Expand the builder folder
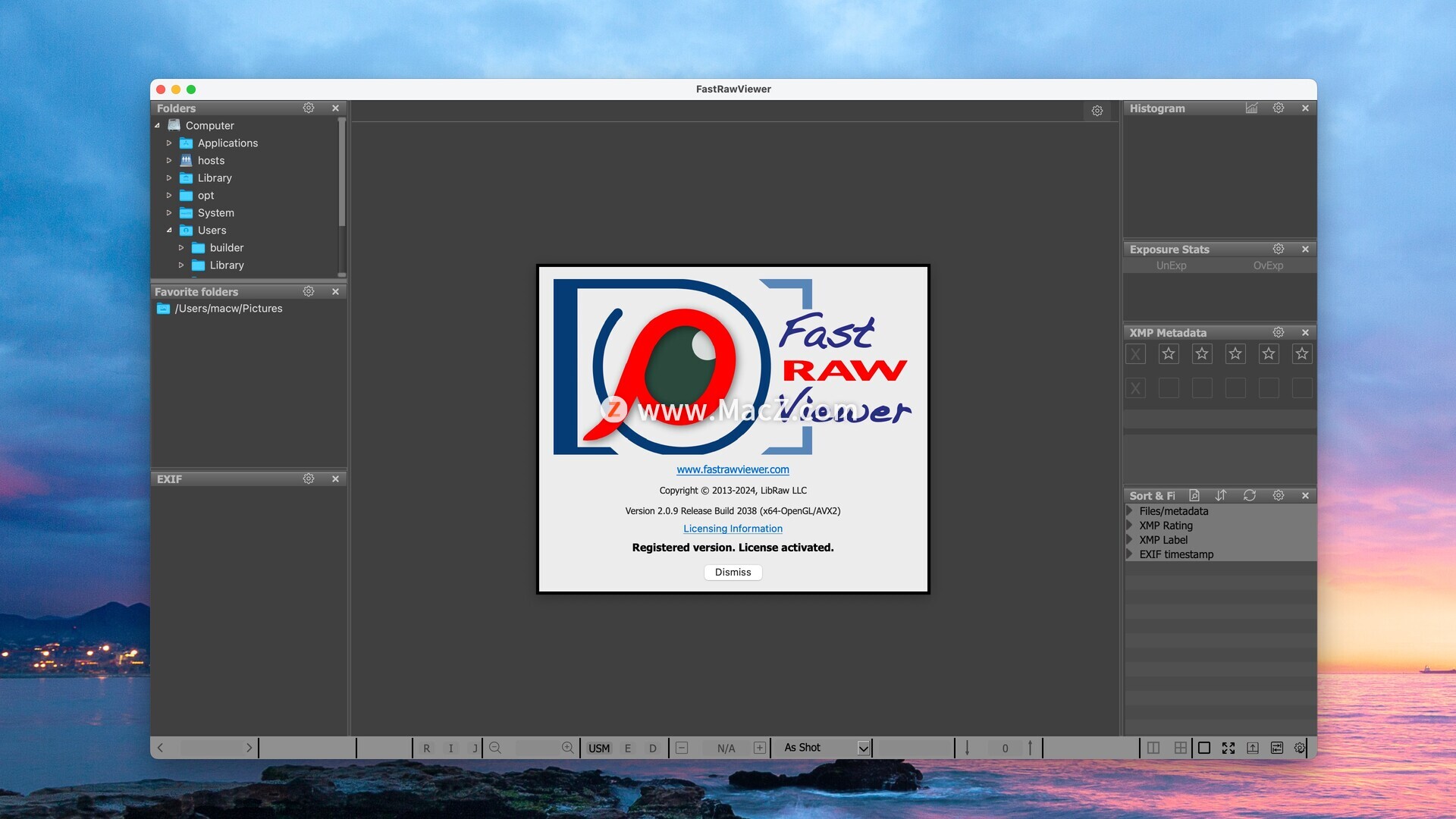The height and width of the screenshot is (819, 1456). coord(181,248)
